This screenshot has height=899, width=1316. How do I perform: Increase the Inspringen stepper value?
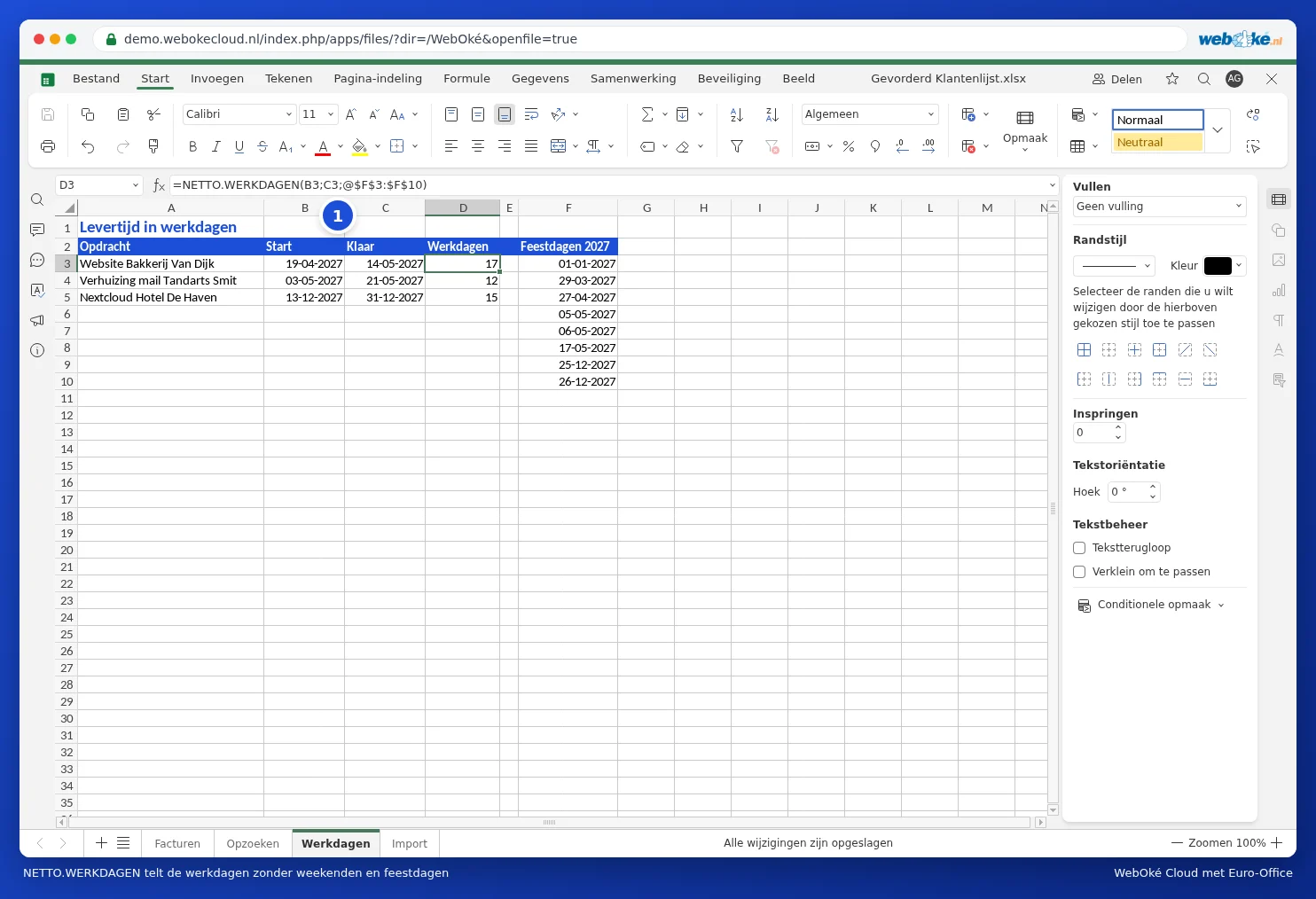[1118, 427]
